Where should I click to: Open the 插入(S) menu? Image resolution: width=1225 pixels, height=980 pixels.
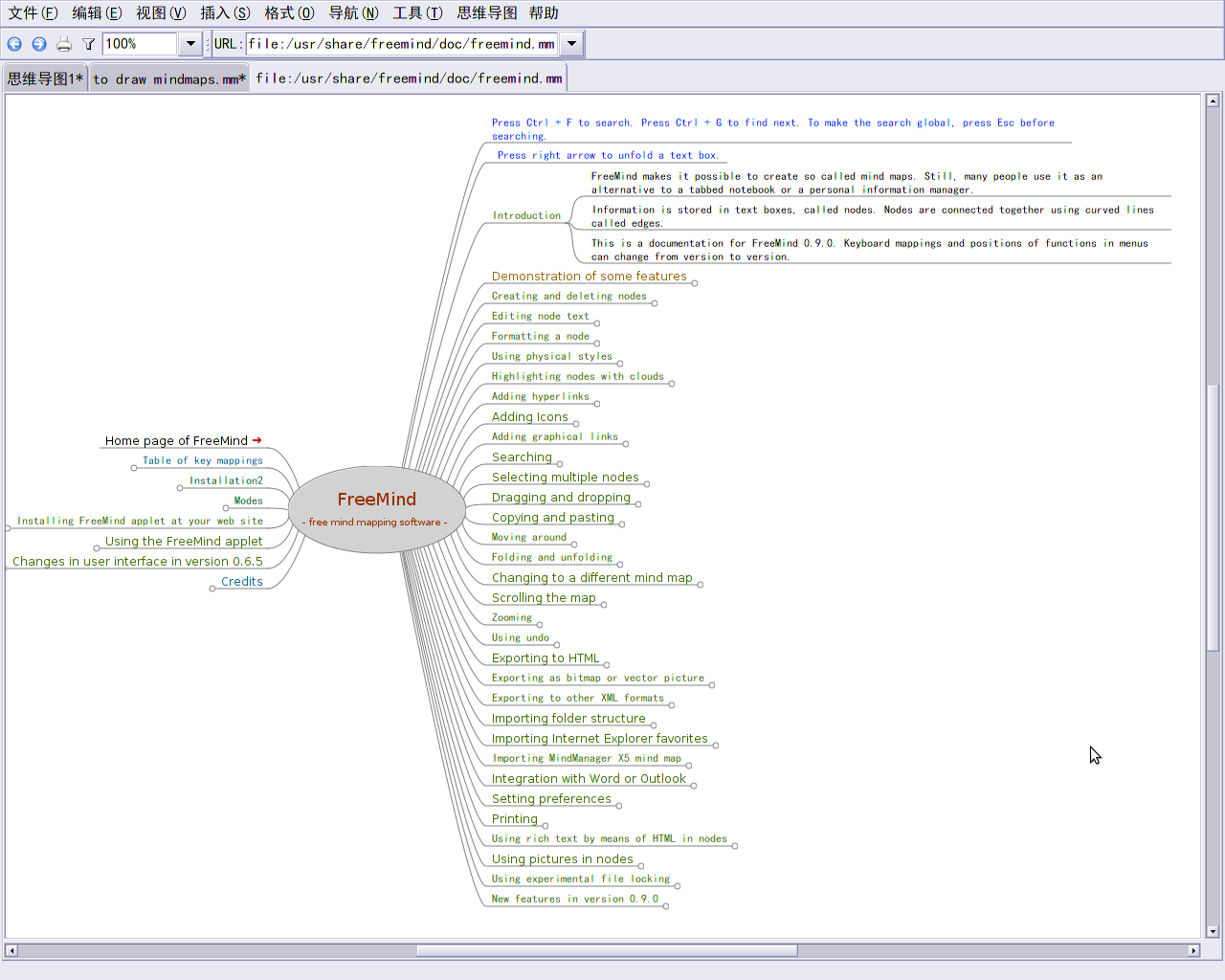click(x=226, y=12)
